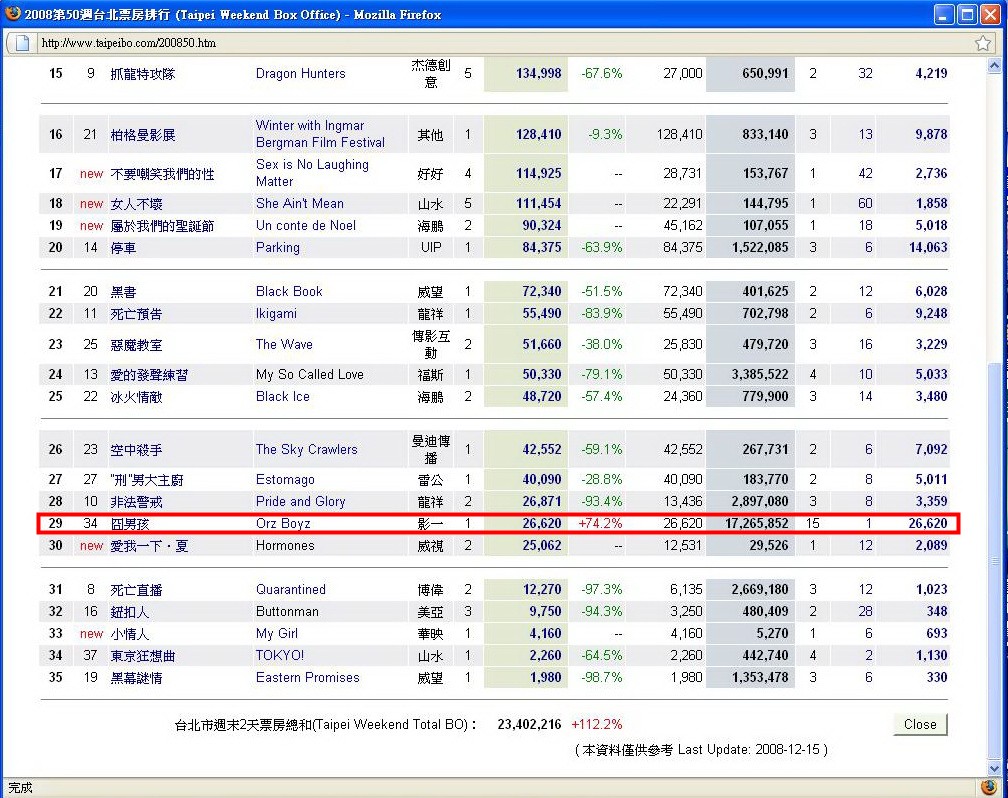Click the Chinese title 東京狂想曲
Viewport: 1008px width, 798px height.
(x=142, y=656)
